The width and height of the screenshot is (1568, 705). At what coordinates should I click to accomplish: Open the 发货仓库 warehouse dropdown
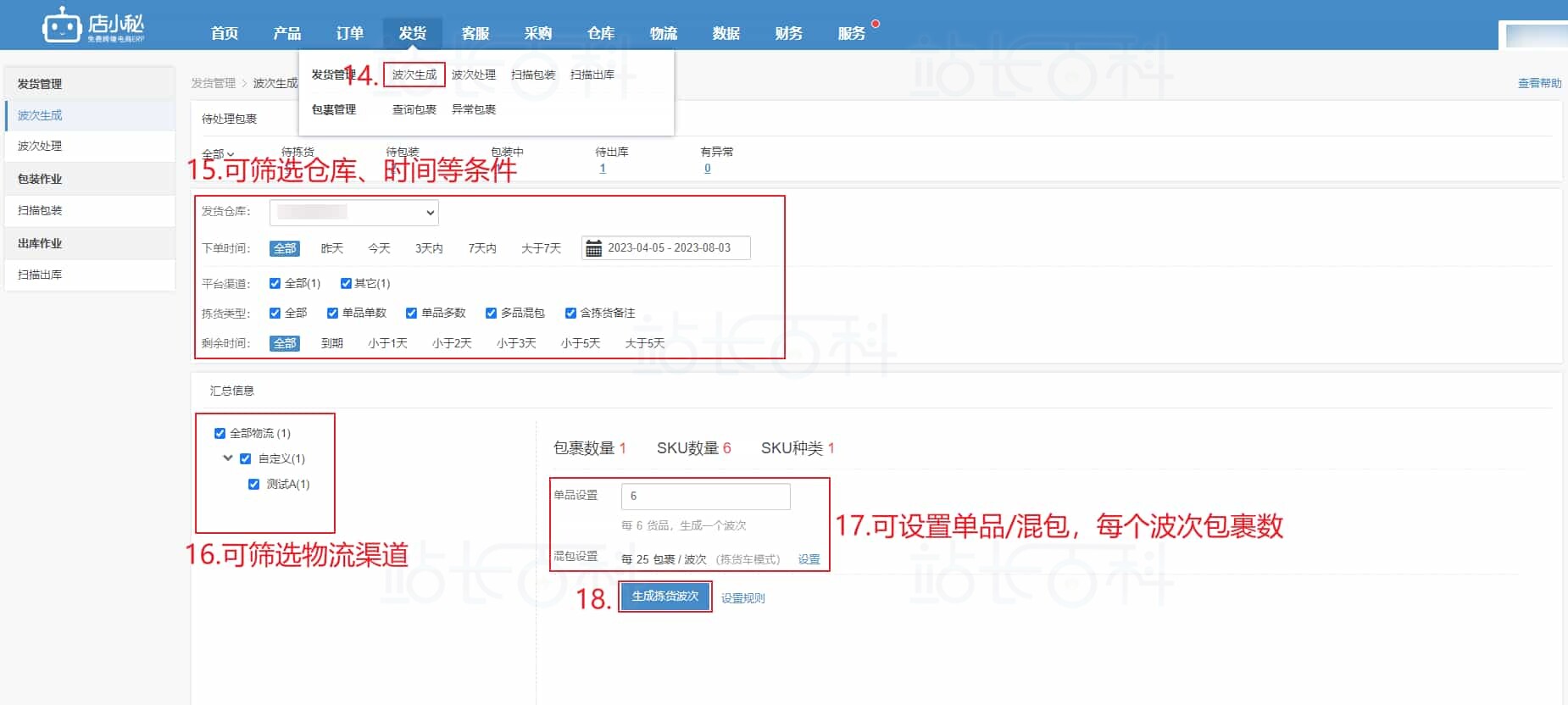coord(354,213)
